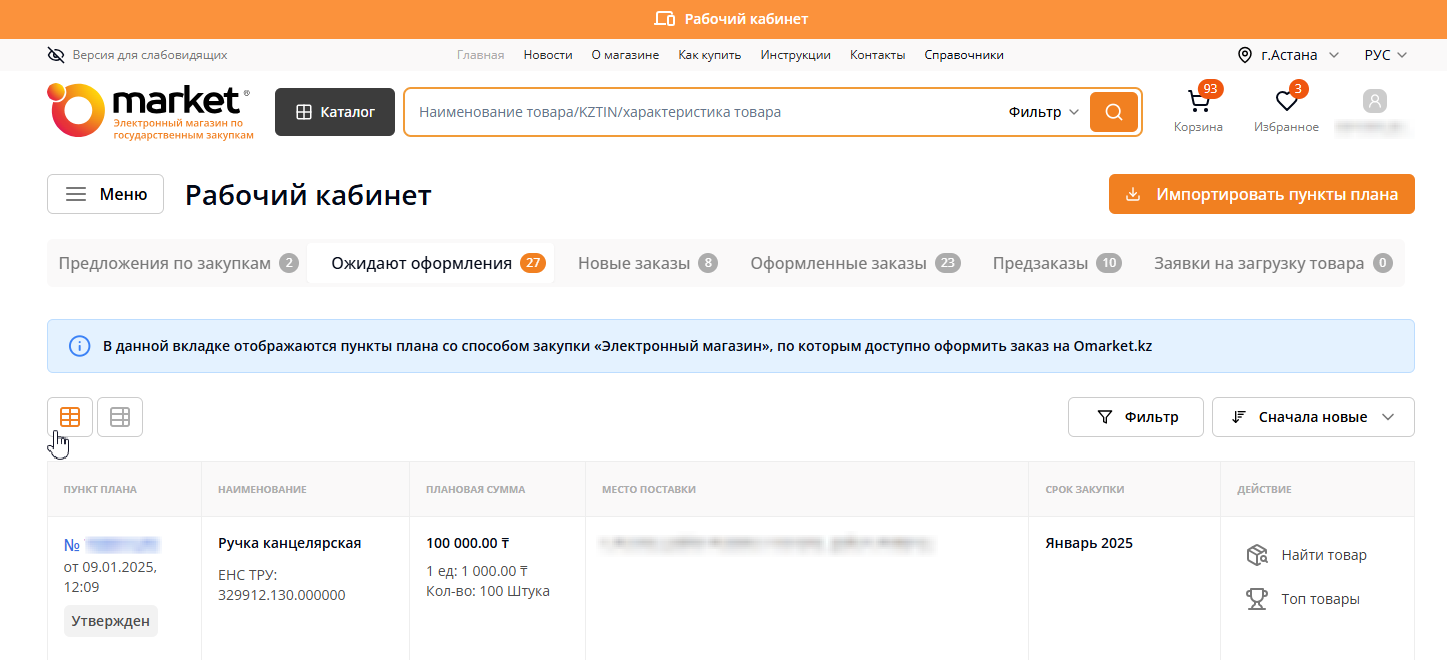Click the user profile avatar icon
This screenshot has width=1447, height=660.
coord(1375,102)
